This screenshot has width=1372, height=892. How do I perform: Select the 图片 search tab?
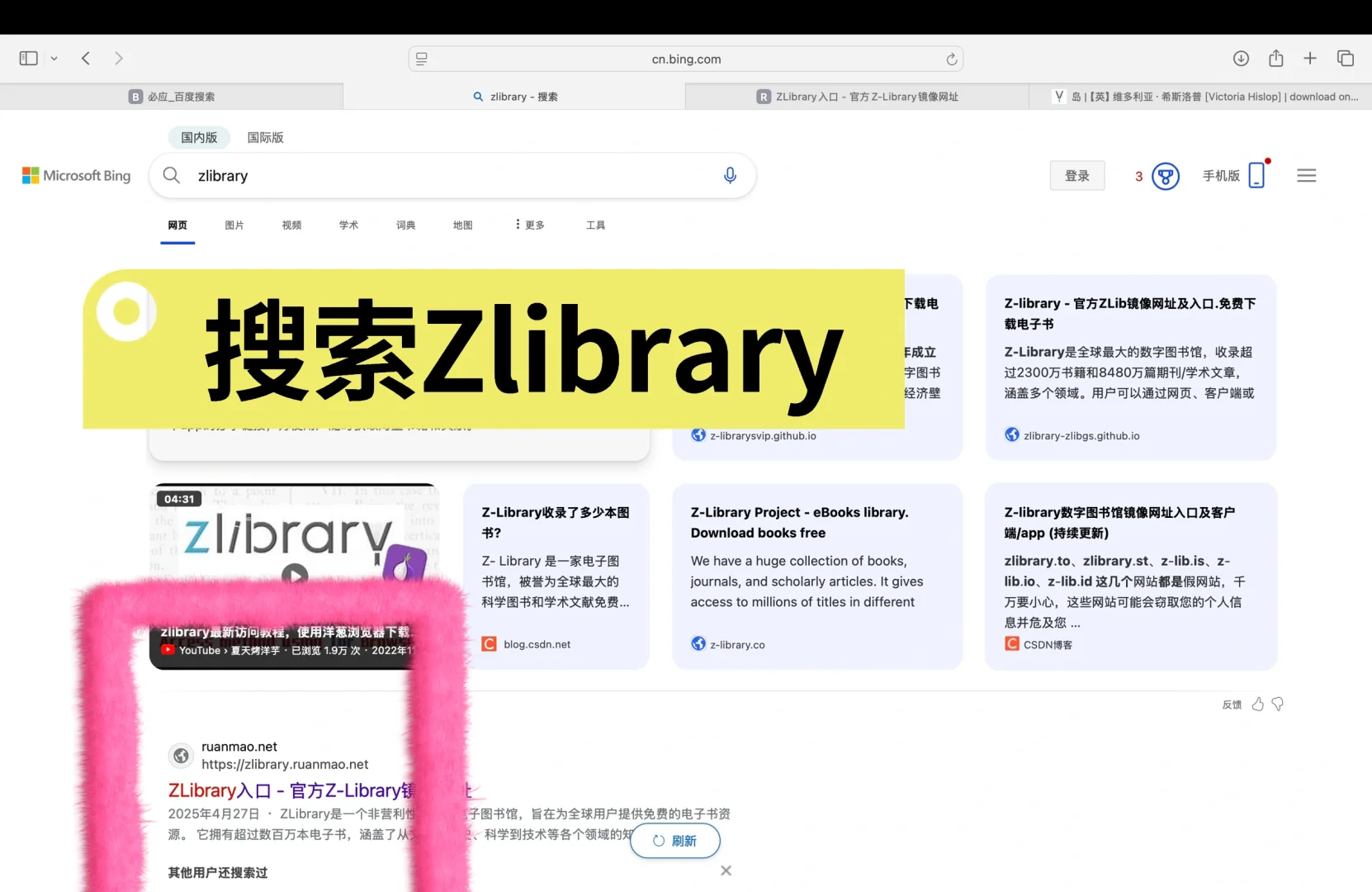(x=234, y=225)
